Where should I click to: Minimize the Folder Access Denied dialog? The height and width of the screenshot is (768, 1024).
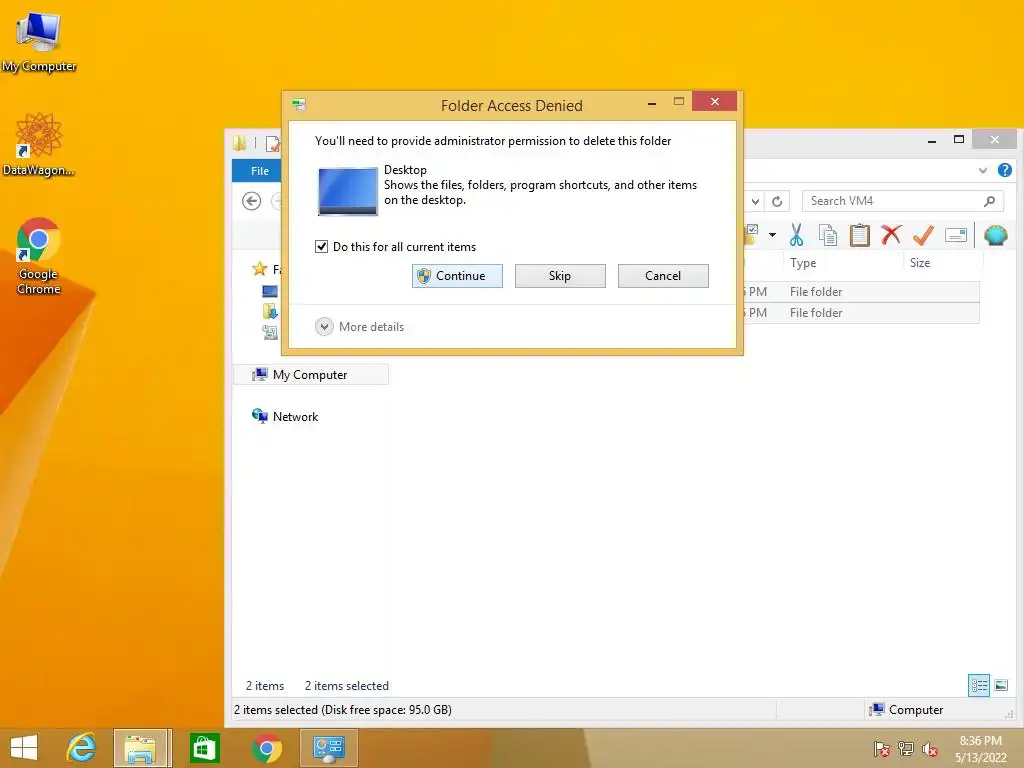(652, 103)
